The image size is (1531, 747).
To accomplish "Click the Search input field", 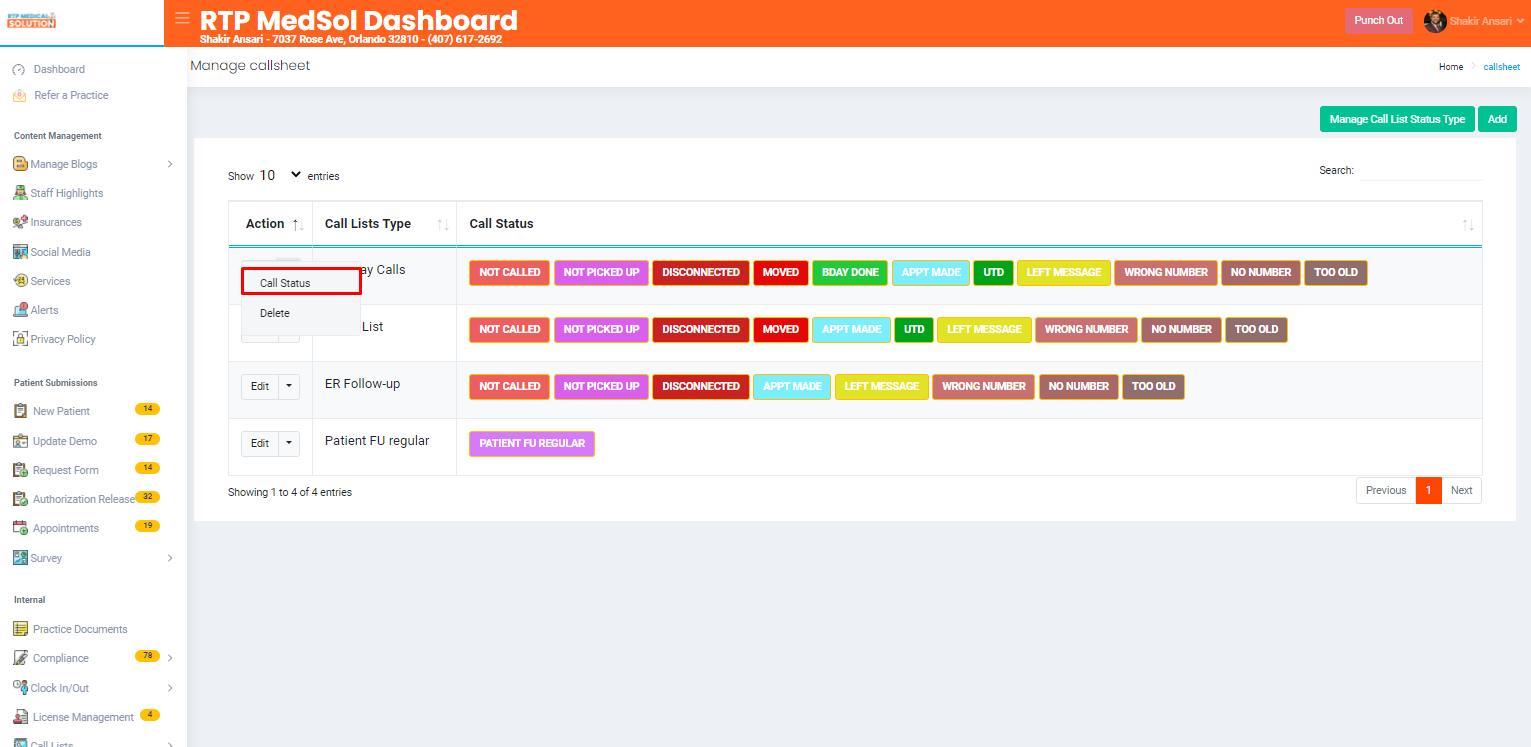I will click(1420, 170).
